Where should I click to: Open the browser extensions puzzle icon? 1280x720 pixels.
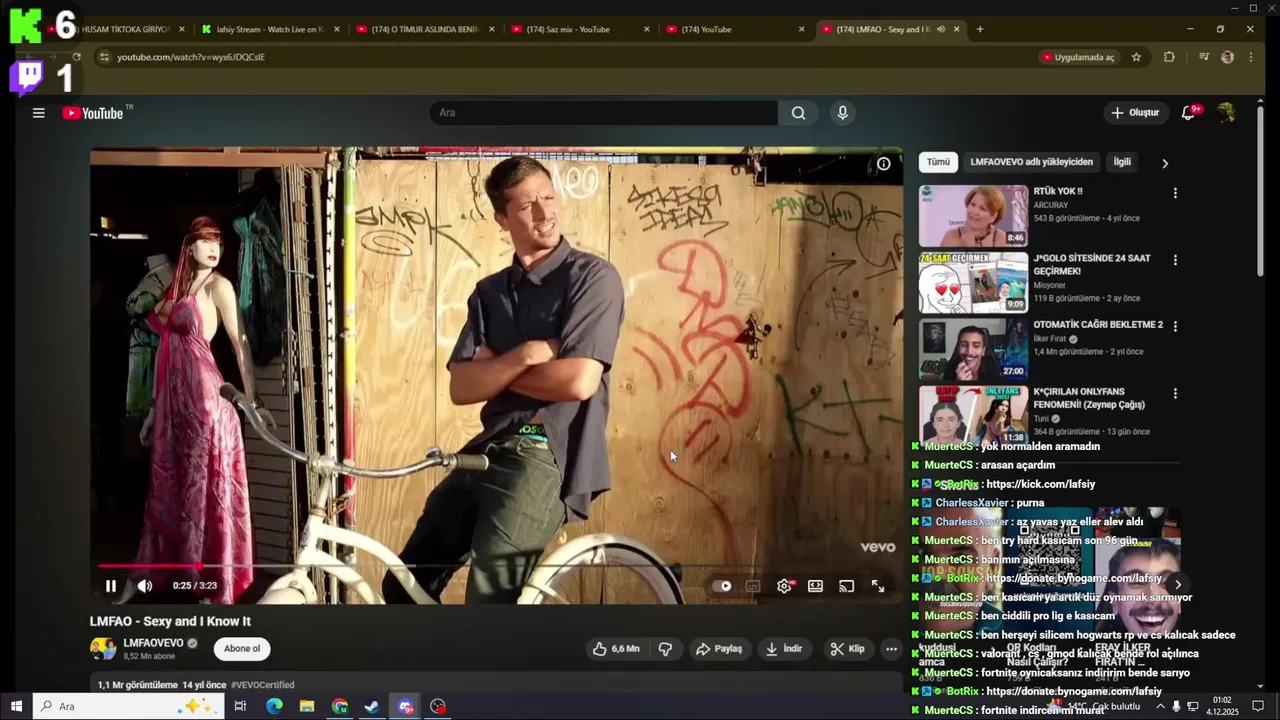pos(1169,57)
